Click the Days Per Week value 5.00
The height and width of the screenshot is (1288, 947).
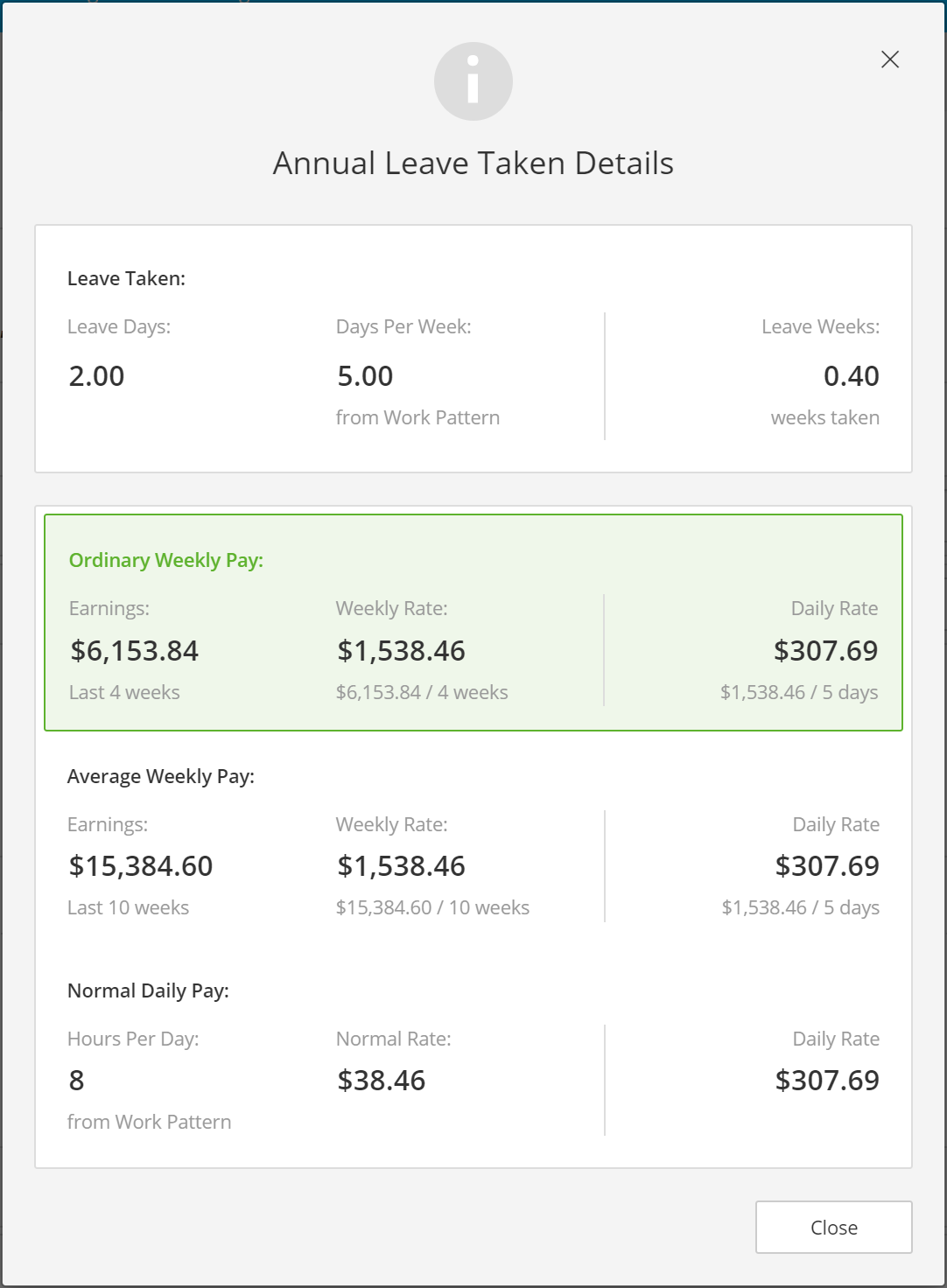(366, 376)
